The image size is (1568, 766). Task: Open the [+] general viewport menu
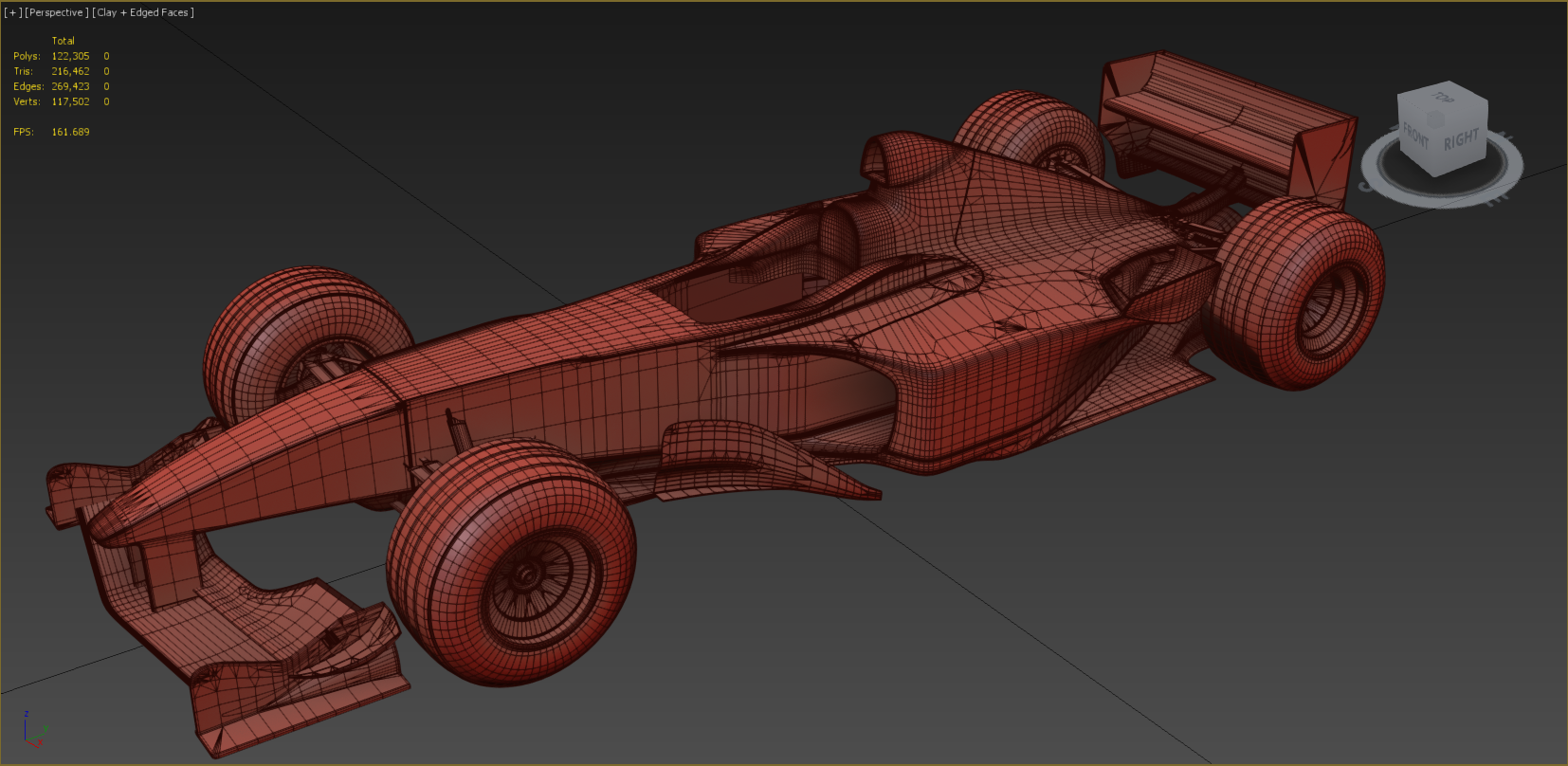13,12
